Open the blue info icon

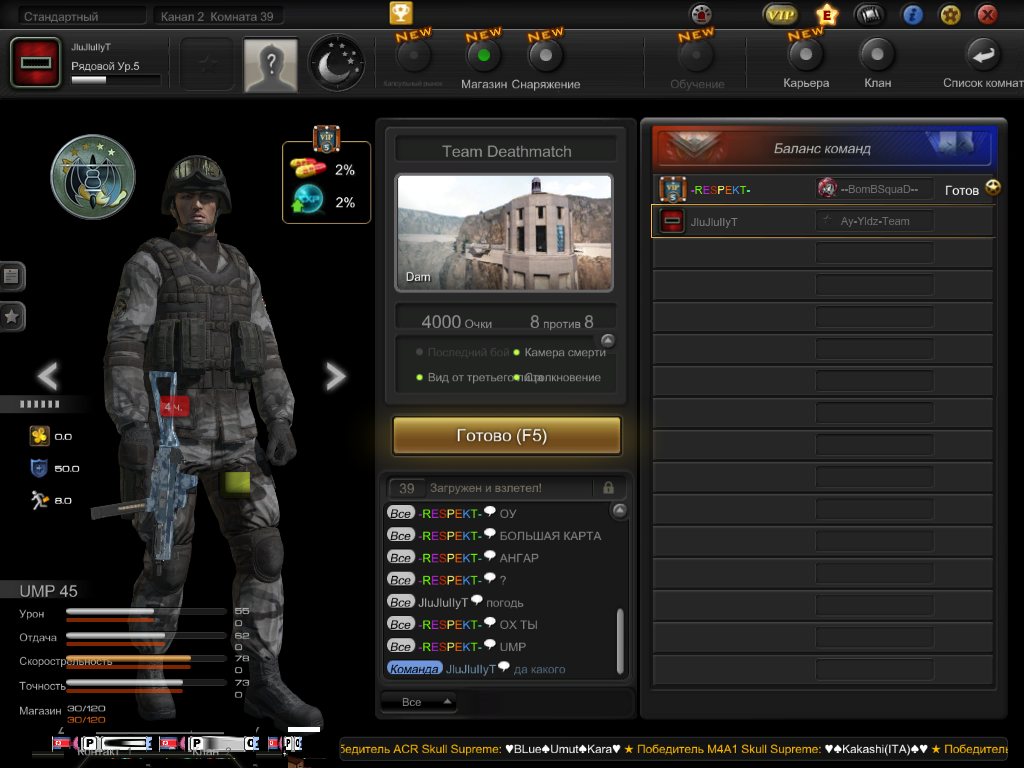pyautogui.click(x=912, y=14)
